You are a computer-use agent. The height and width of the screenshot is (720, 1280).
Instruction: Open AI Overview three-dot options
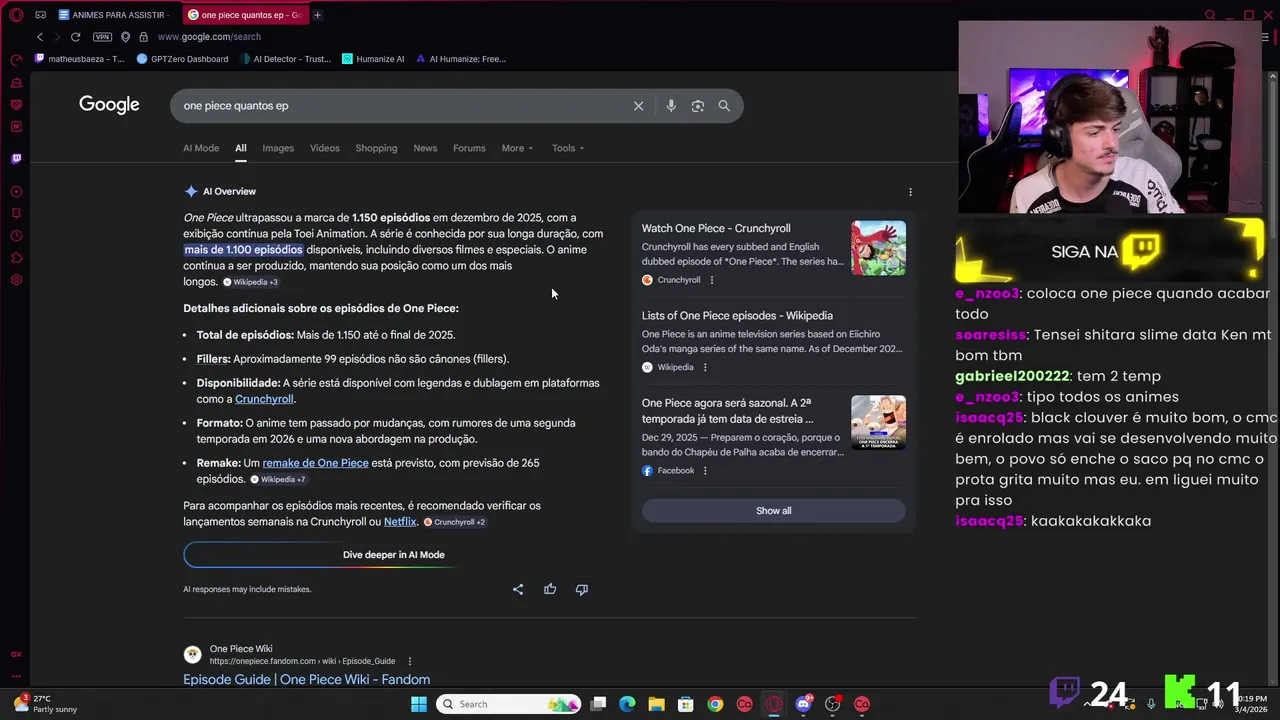pyautogui.click(x=910, y=192)
